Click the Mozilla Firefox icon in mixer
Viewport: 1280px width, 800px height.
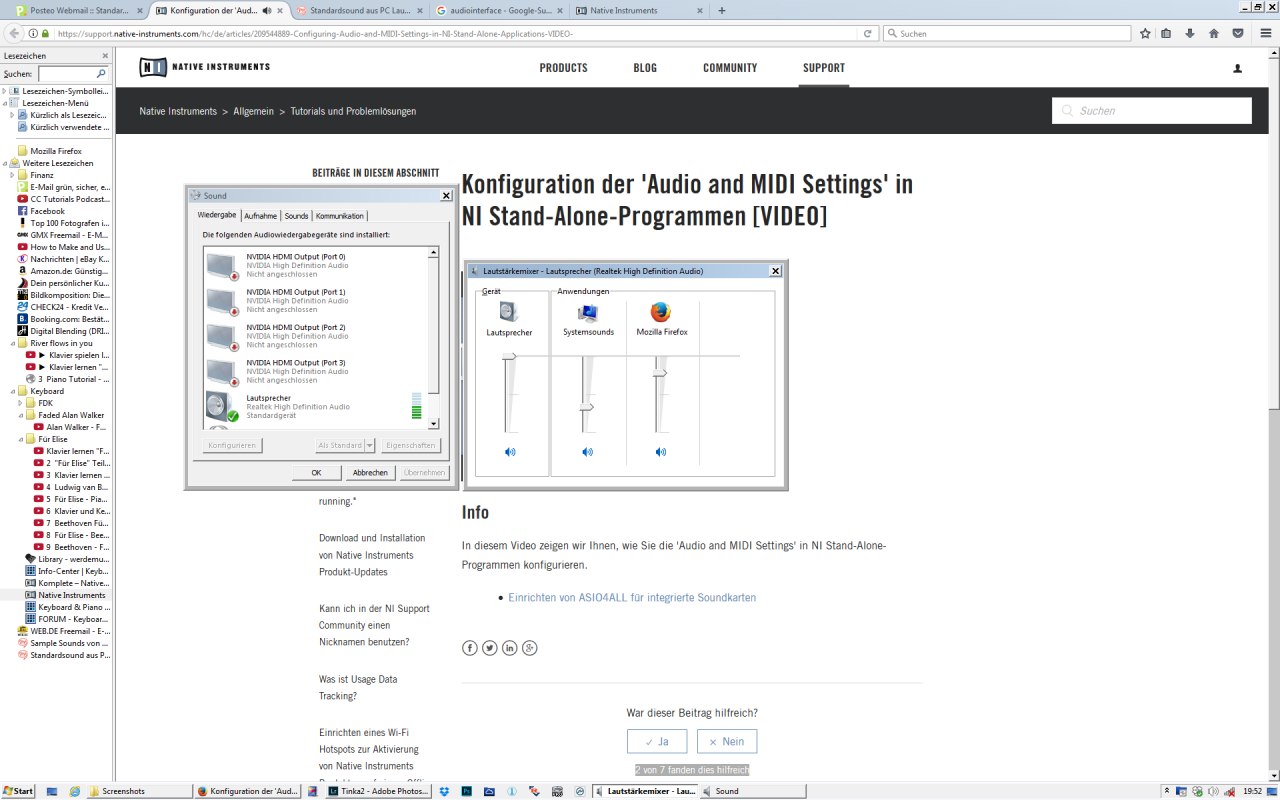click(661, 312)
